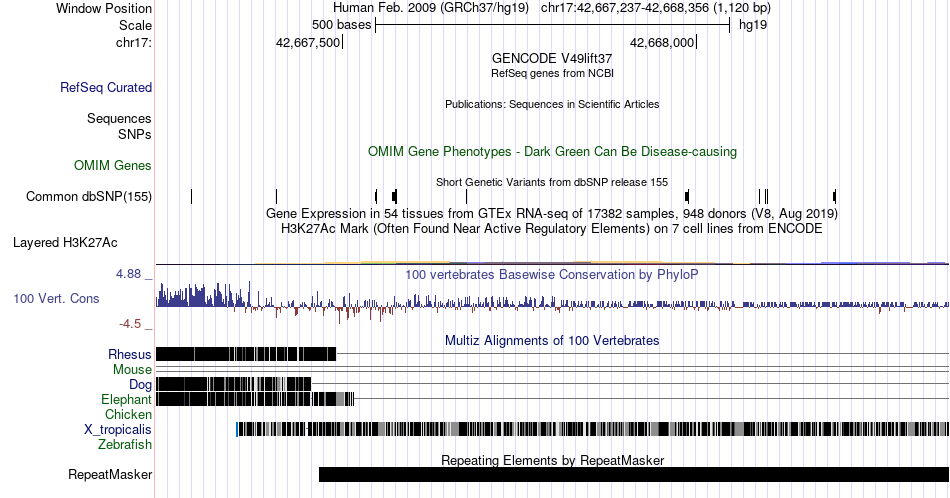Click the RepeatMasker black repeat element bar
The height and width of the screenshot is (498, 950).
pyautogui.click(x=634, y=474)
